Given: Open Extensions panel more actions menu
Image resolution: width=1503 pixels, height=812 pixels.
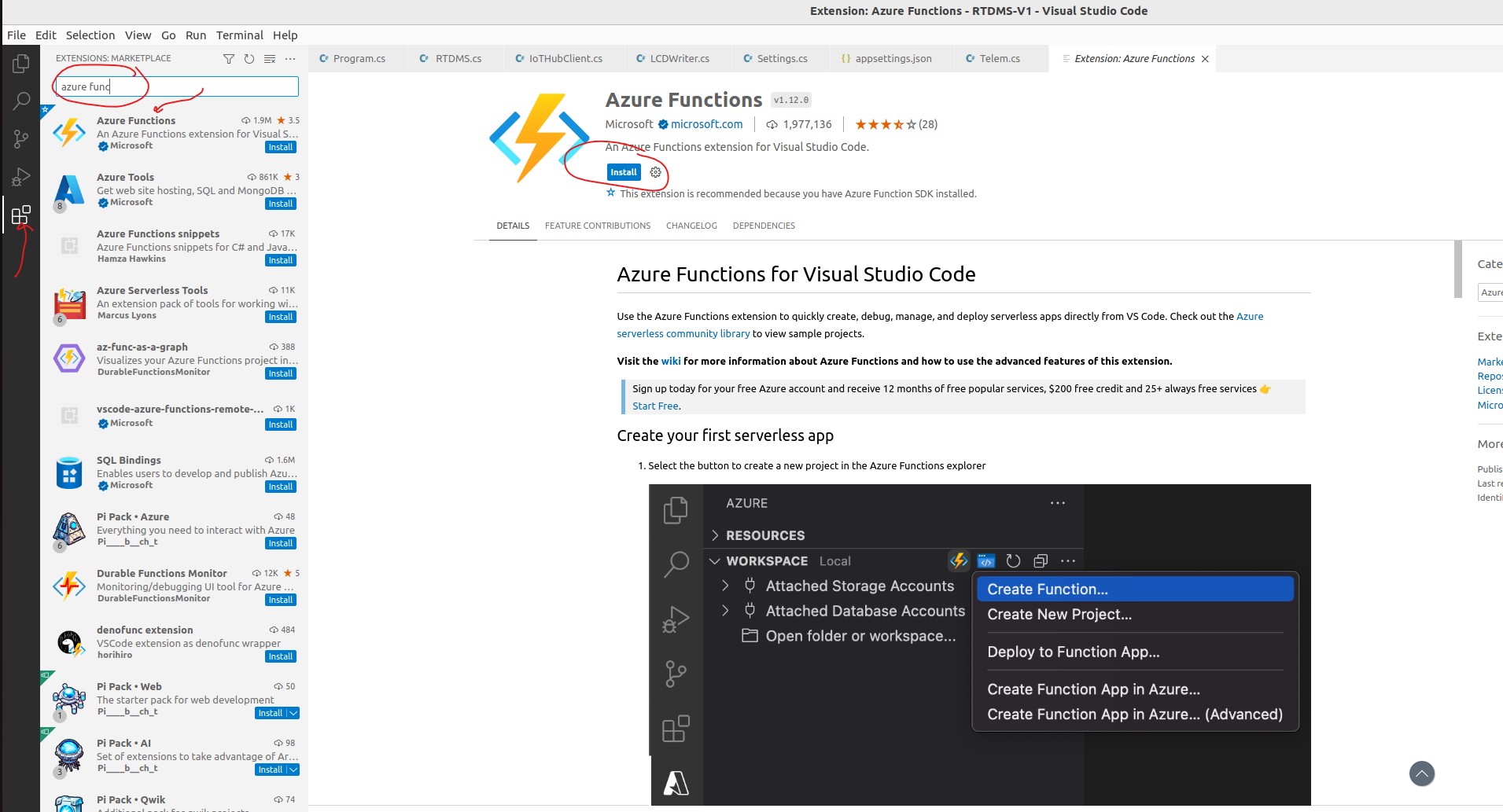Looking at the screenshot, I should pos(290,59).
